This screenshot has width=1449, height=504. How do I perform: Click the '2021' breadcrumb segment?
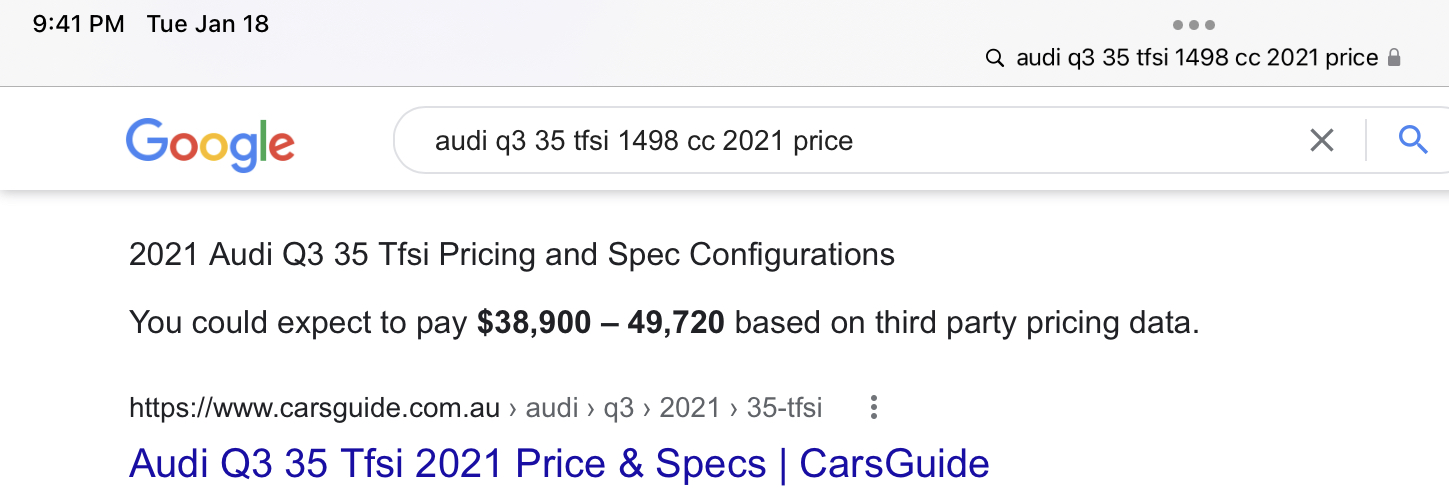(689, 407)
